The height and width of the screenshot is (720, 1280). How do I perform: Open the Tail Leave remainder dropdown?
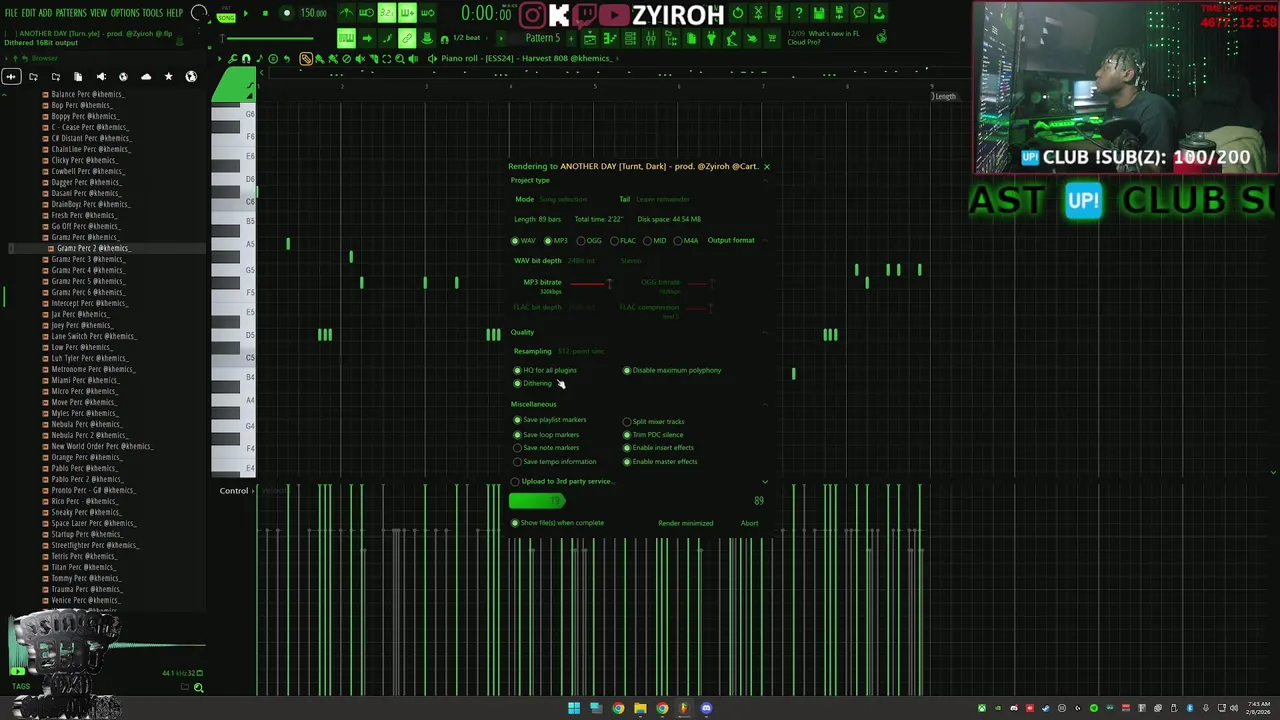(x=663, y=199)
